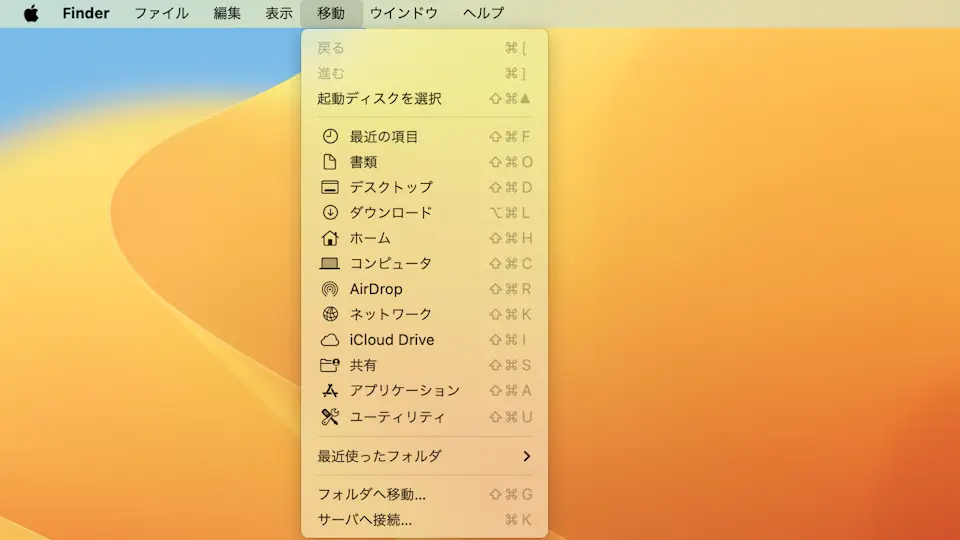960x540 pixels.
Task: Click the house icon for ホーム
Action: point(329,238)
